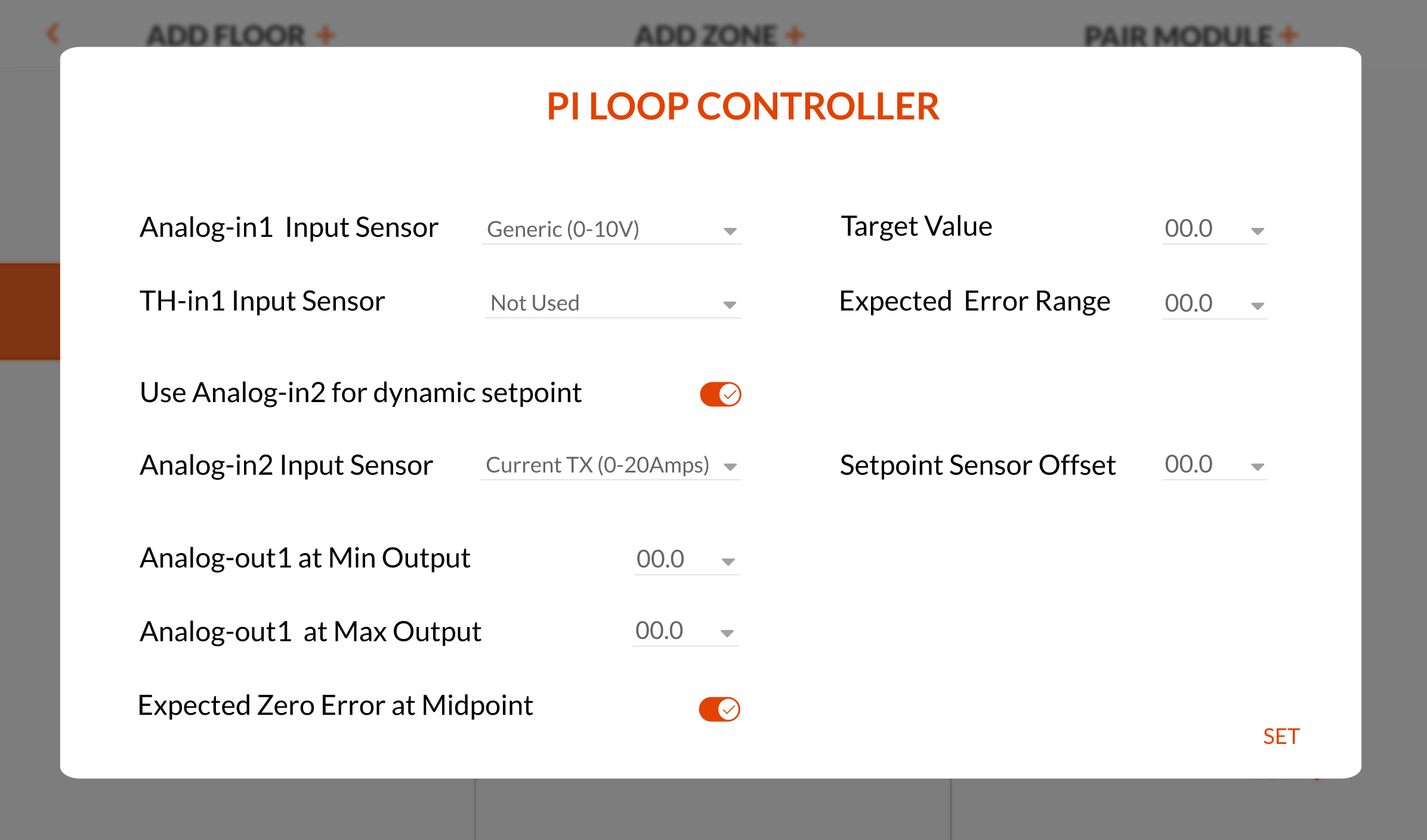This screenshot has height=840, width=1427.
Task: Turn off Expected Zero Error at Midpoint
Action: pyautogui.click(x=719, y=709)
